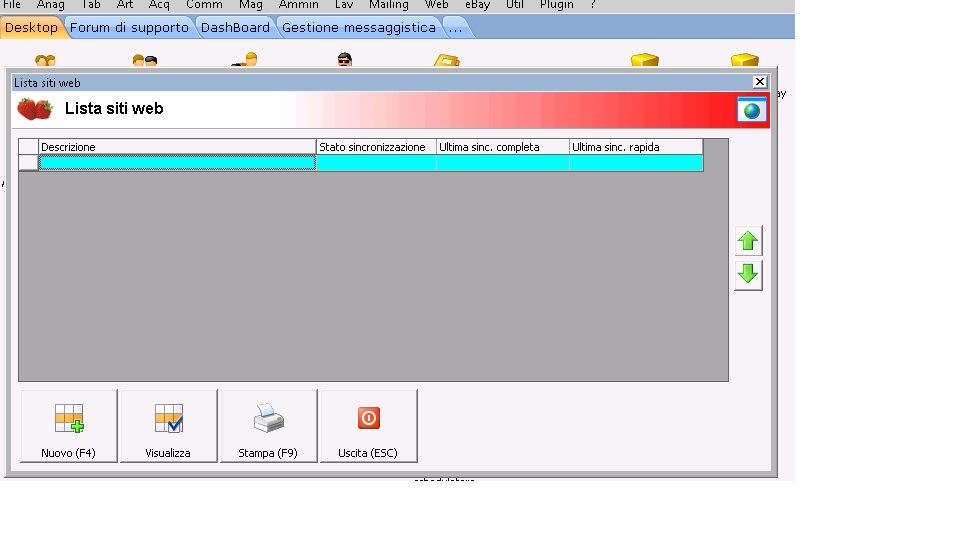Select the empty Descrizione cell in first row
This screenshot has width=960, height=540.
(x=177, y=162)
